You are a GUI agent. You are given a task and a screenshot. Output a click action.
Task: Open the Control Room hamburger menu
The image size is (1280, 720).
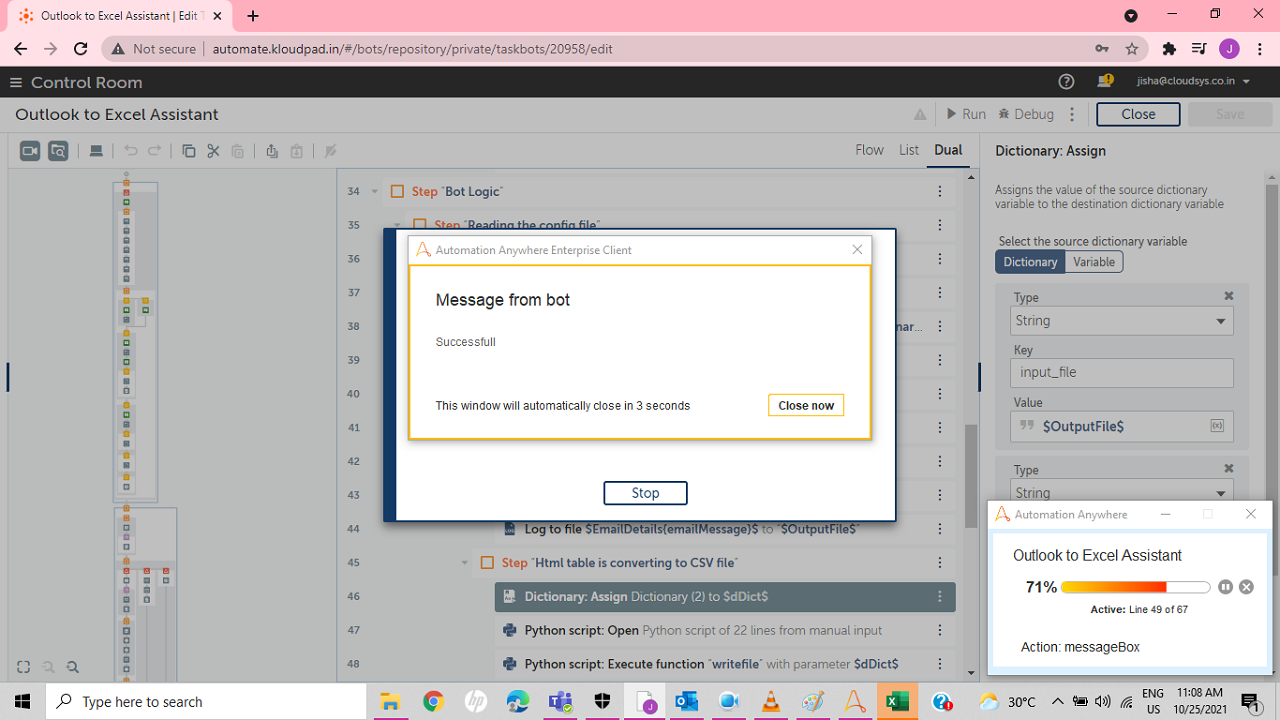(16, 82)
